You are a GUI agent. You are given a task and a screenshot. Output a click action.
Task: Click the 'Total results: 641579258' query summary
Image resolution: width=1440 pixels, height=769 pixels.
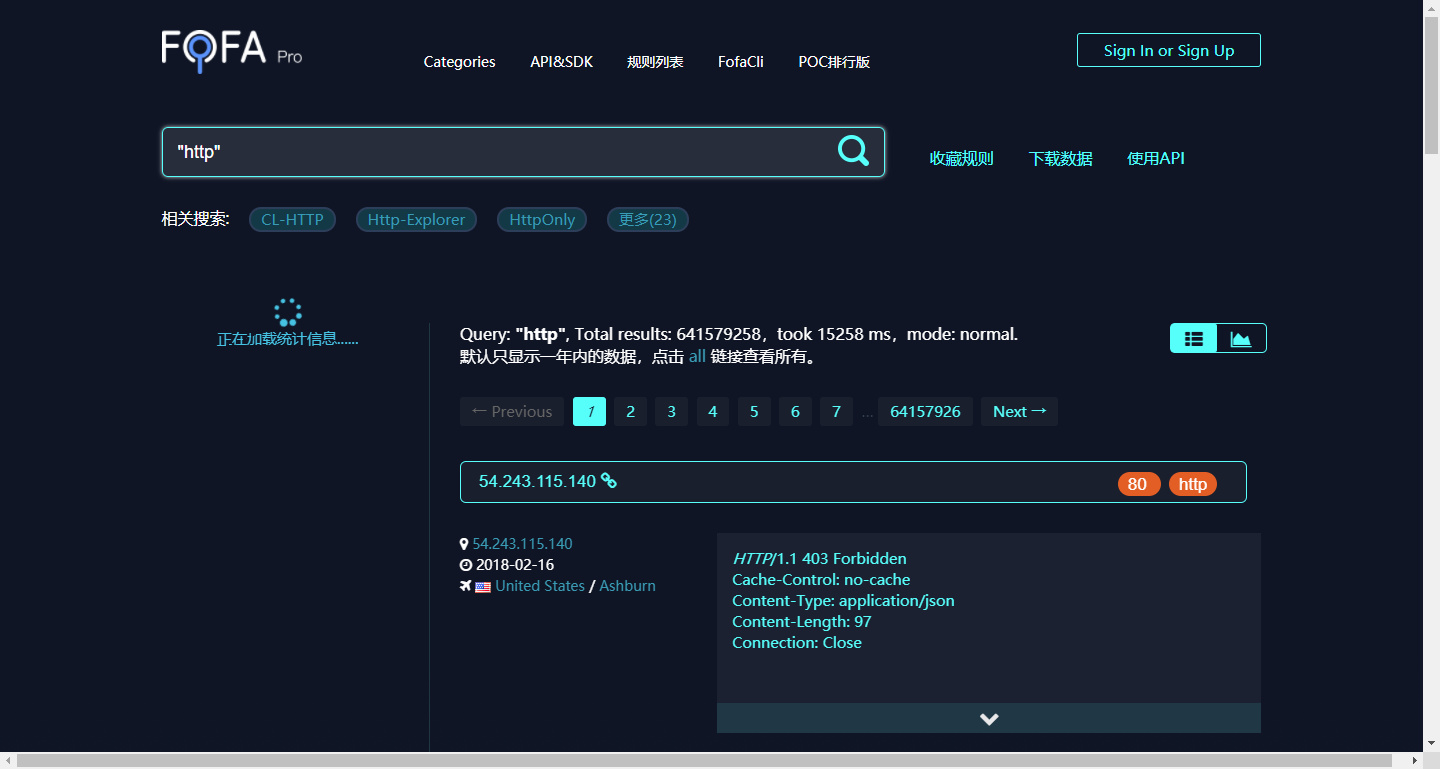669,334
